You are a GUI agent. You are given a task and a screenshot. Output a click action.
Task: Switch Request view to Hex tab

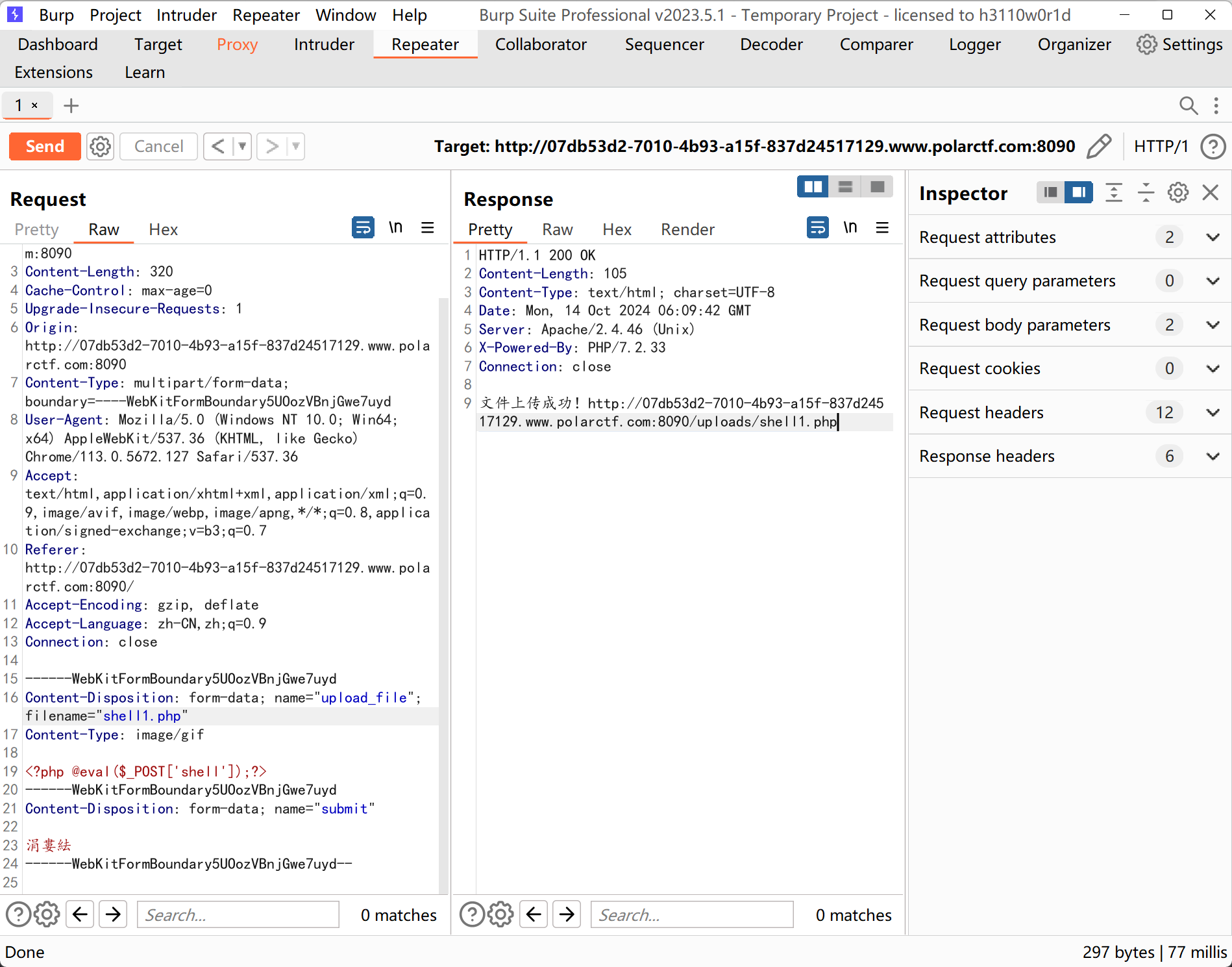[x=163, y=229]
